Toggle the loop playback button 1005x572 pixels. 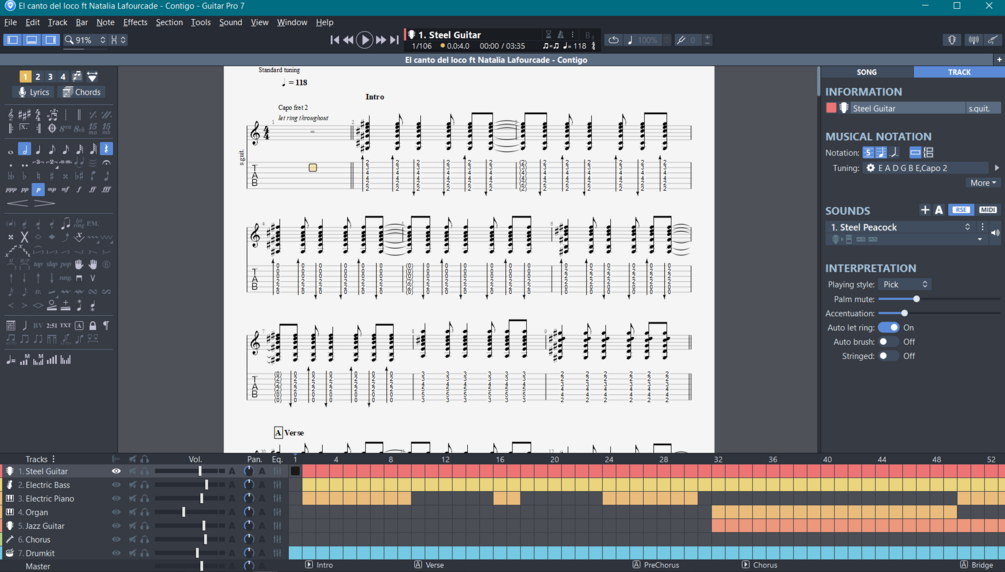(x=613, y=40)
